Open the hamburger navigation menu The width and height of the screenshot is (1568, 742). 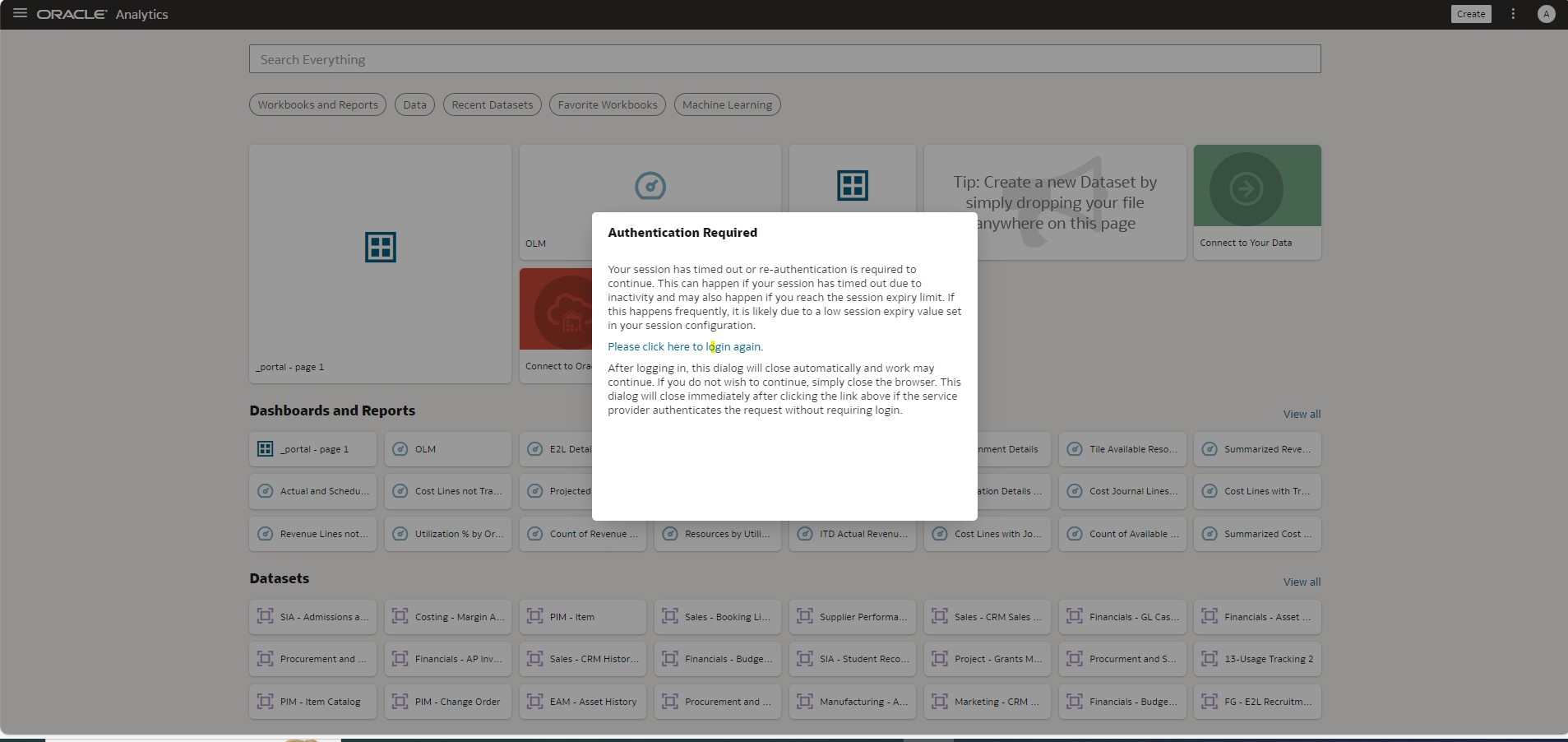tap(20, 13)
